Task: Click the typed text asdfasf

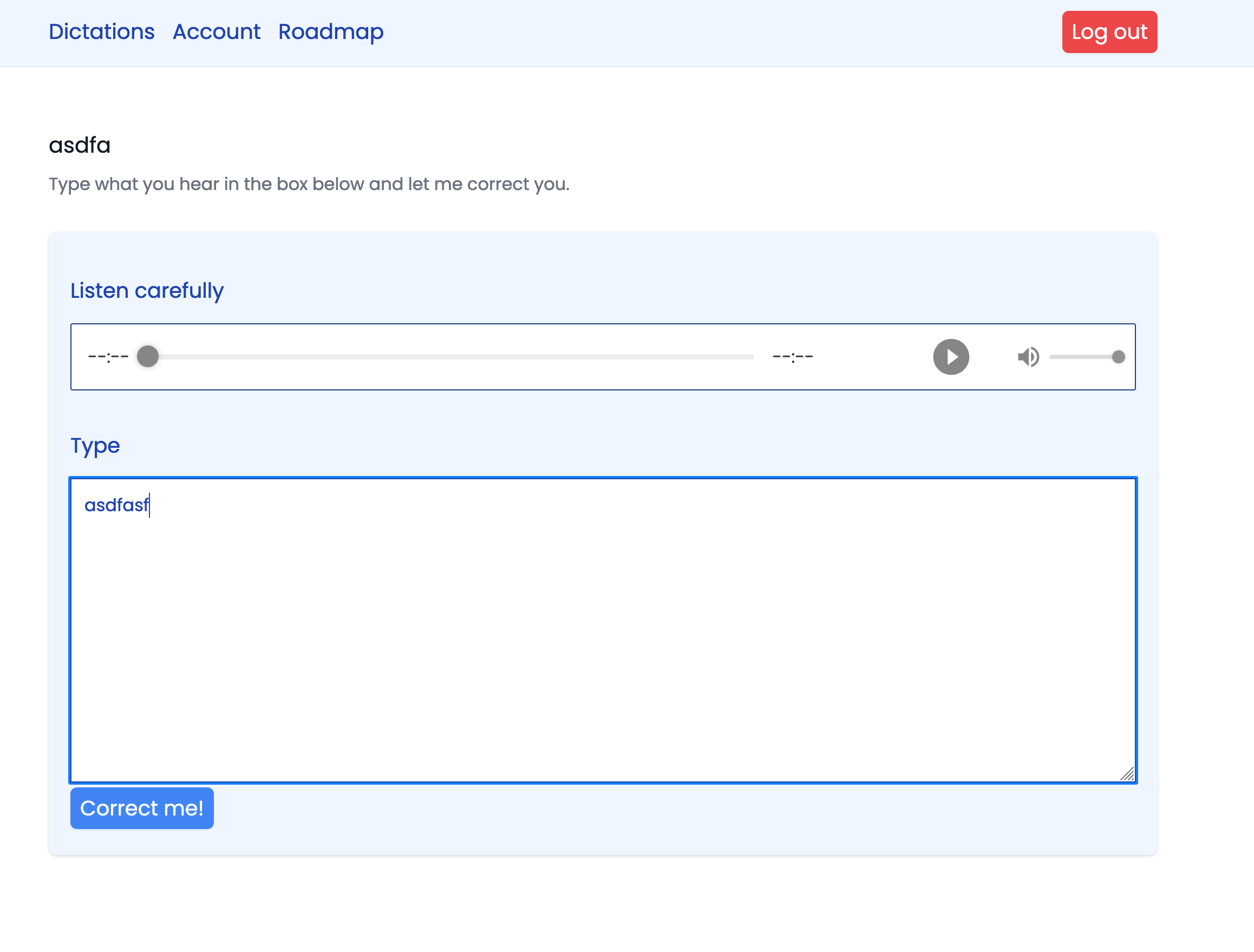Action: [x=116, y=505]
